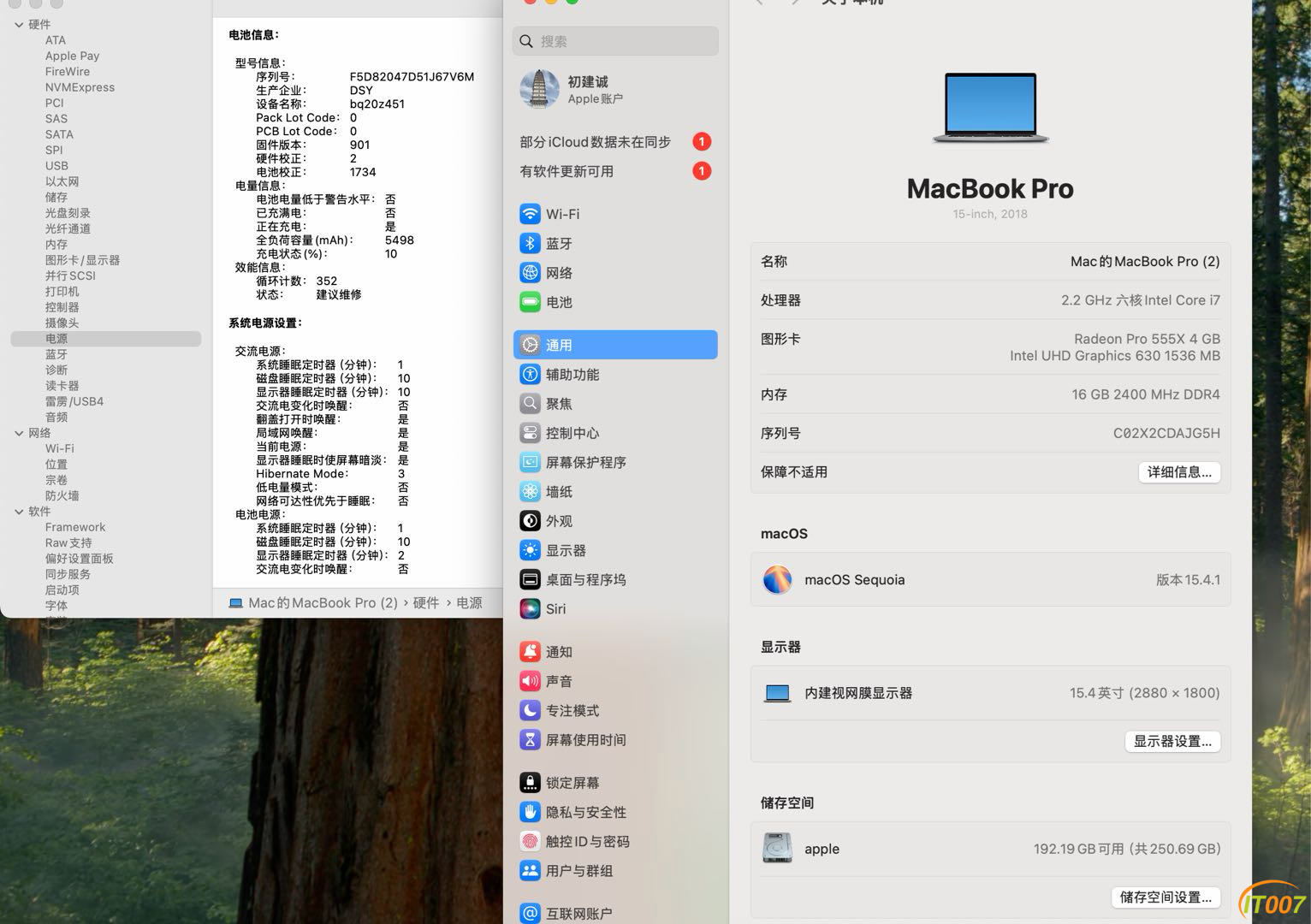Select 蓝牙 in System Information hardware list
Screen dimensions: 1311x924
pyautogui.click(x=56, y=354)
